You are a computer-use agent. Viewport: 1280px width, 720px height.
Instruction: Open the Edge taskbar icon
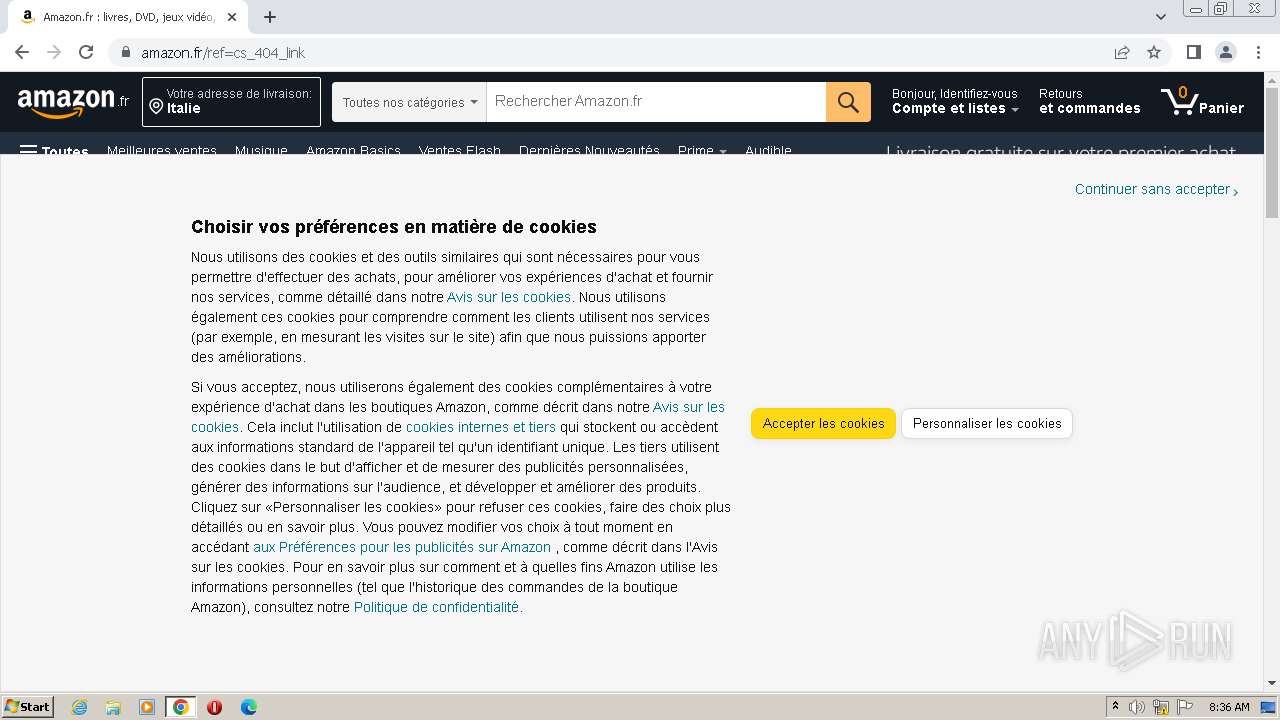[x=248, y=707]
